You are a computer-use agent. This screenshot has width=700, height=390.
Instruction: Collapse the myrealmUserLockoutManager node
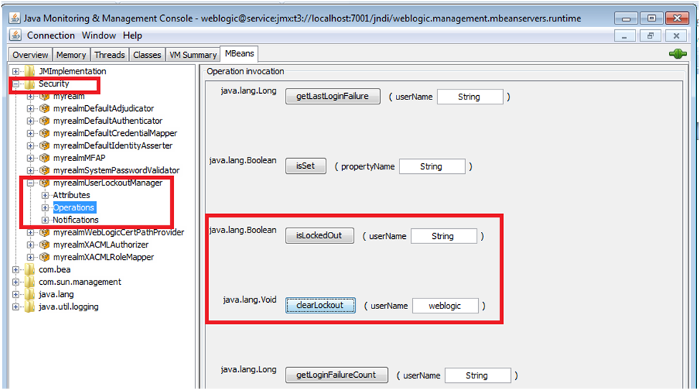coord(30,183)
